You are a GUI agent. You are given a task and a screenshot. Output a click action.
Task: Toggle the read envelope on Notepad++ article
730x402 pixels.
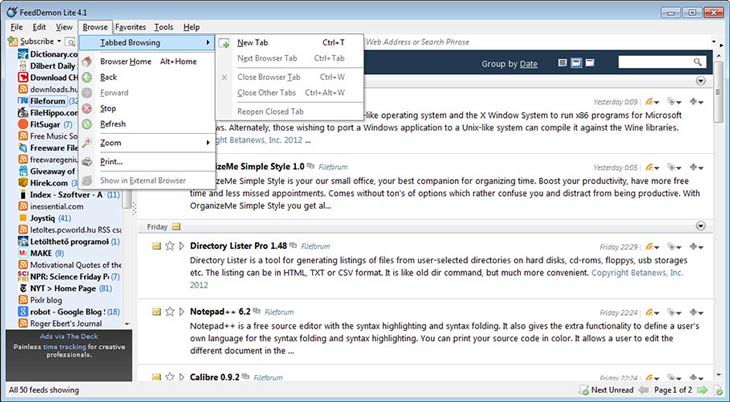point(157,312)
